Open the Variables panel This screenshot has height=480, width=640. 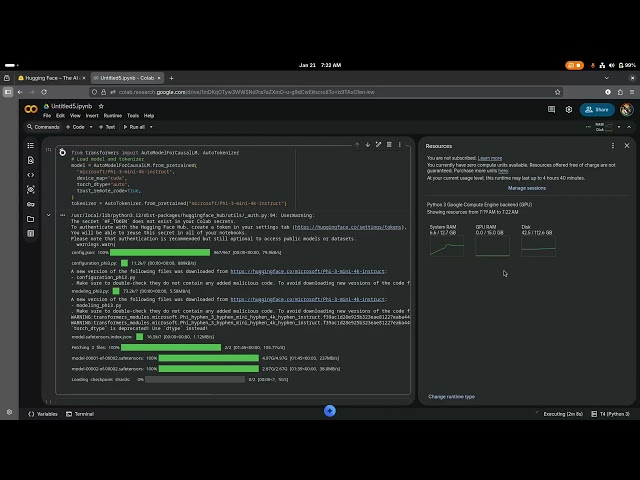(x=43, y=414)
